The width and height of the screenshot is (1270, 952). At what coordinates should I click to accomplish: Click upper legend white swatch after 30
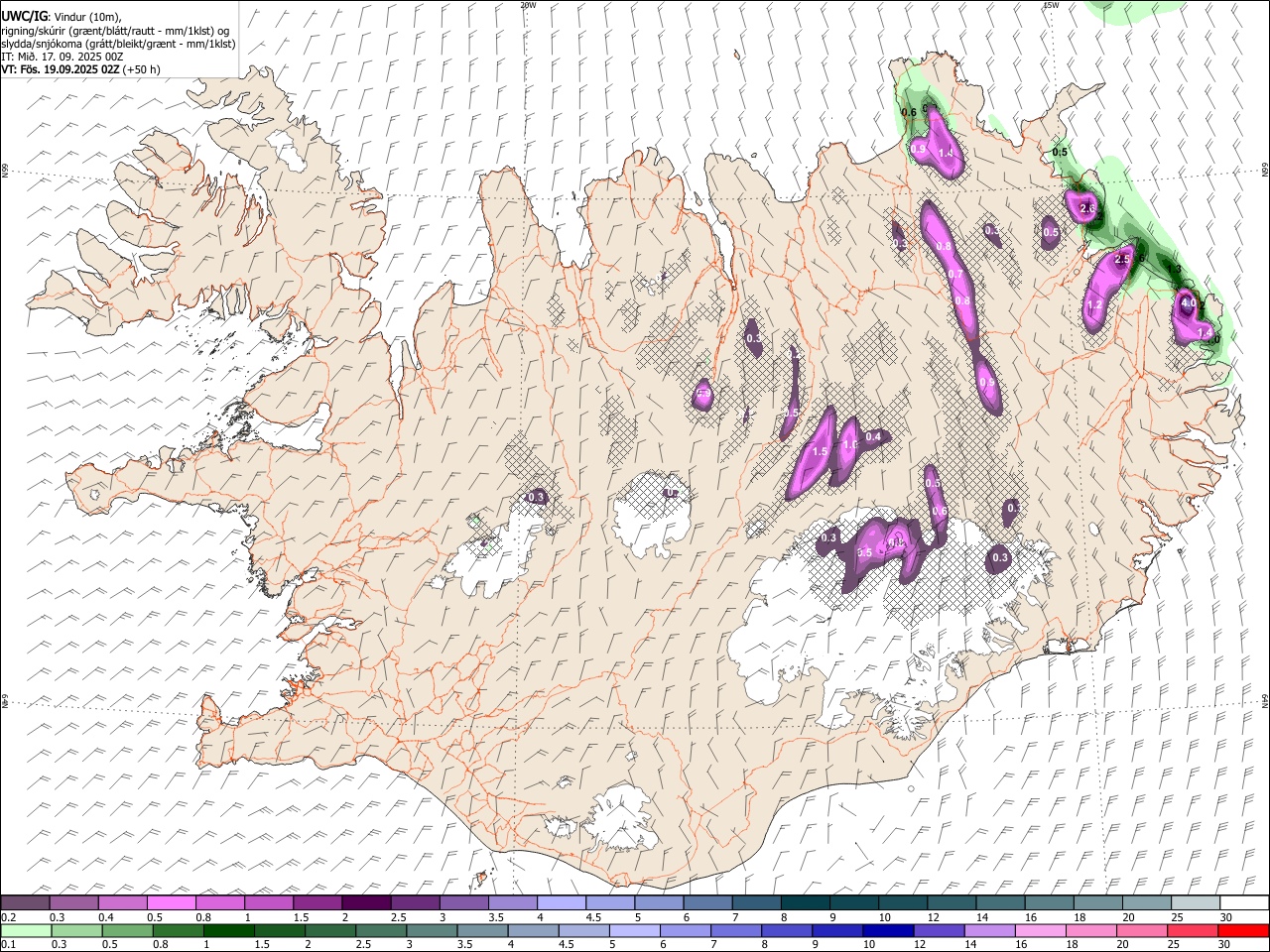[1245, 902]
